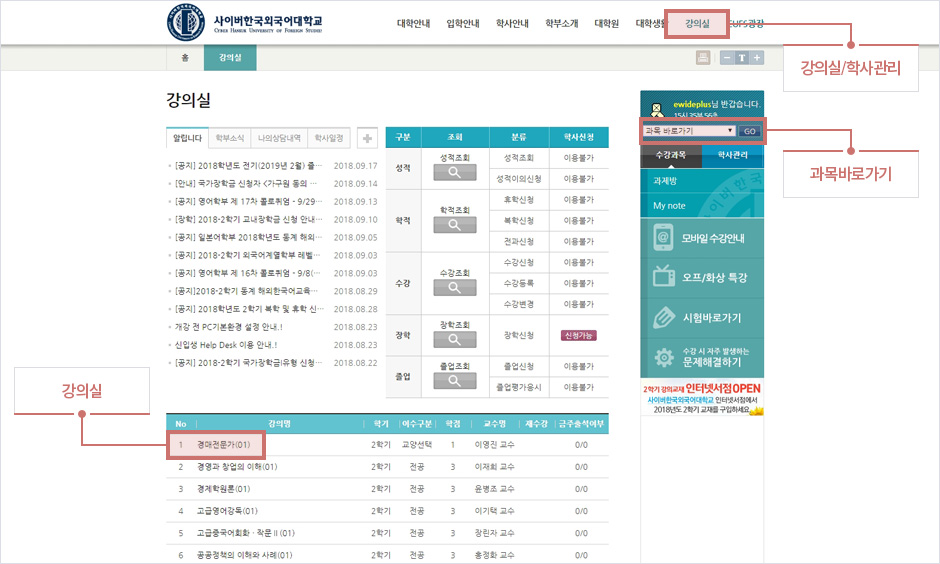Click the 신청가능 scholarship badge
Image resolution: width=940 pixels, height=564 pixels.
pos(579,335)
